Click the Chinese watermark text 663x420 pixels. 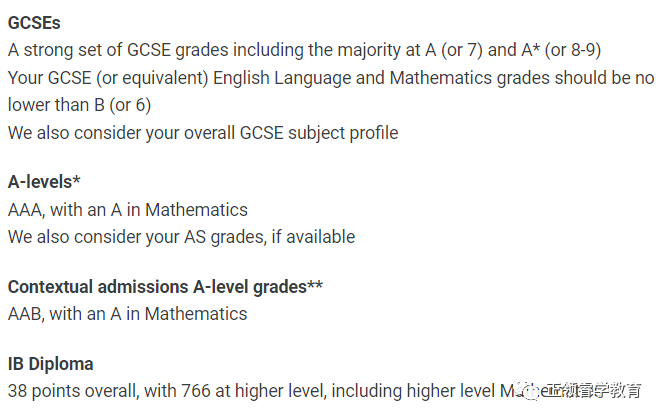click(x=592, y=390)
